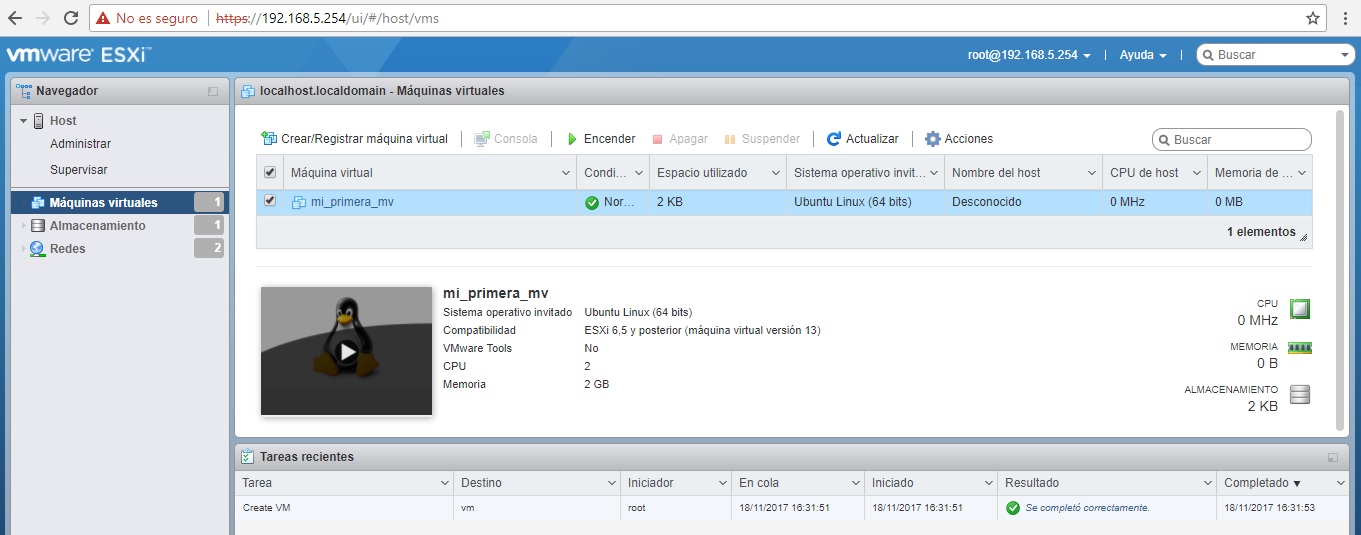
Task: Click the browser back arrow
Action: [15, 18]
